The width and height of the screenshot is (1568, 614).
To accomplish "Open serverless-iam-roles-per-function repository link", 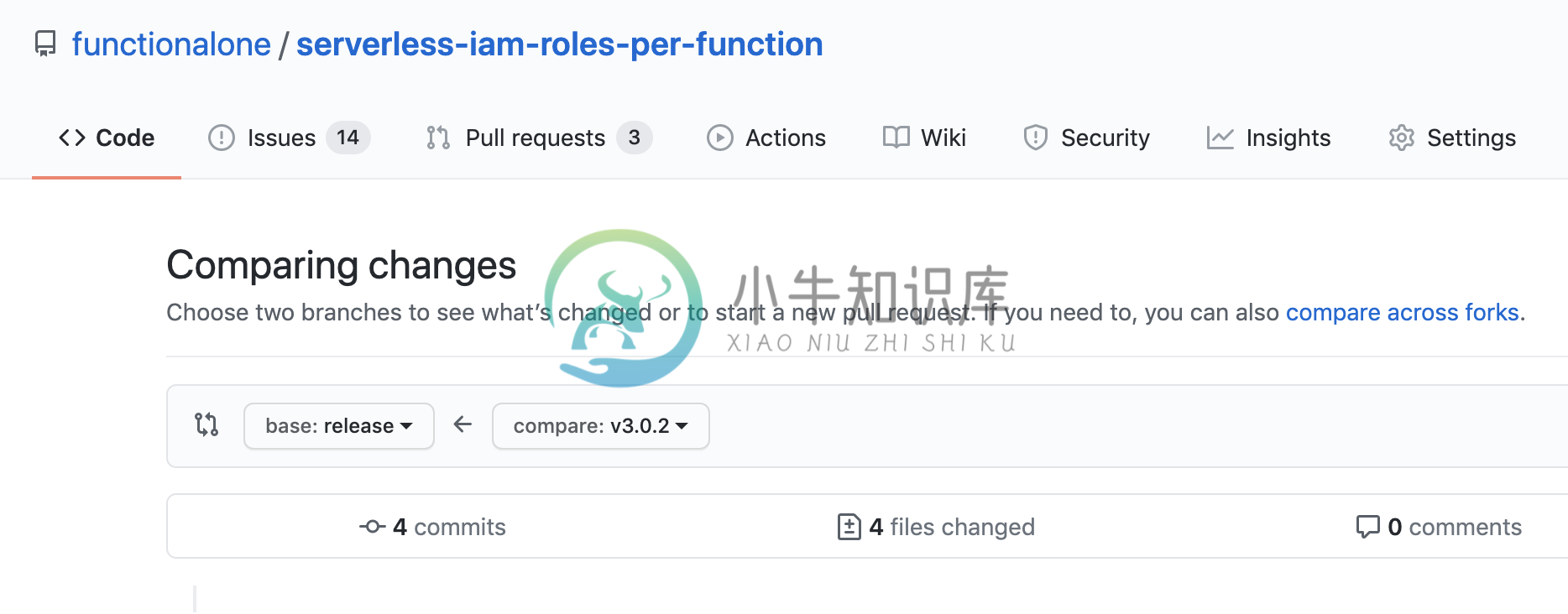I will pos(559,44).
